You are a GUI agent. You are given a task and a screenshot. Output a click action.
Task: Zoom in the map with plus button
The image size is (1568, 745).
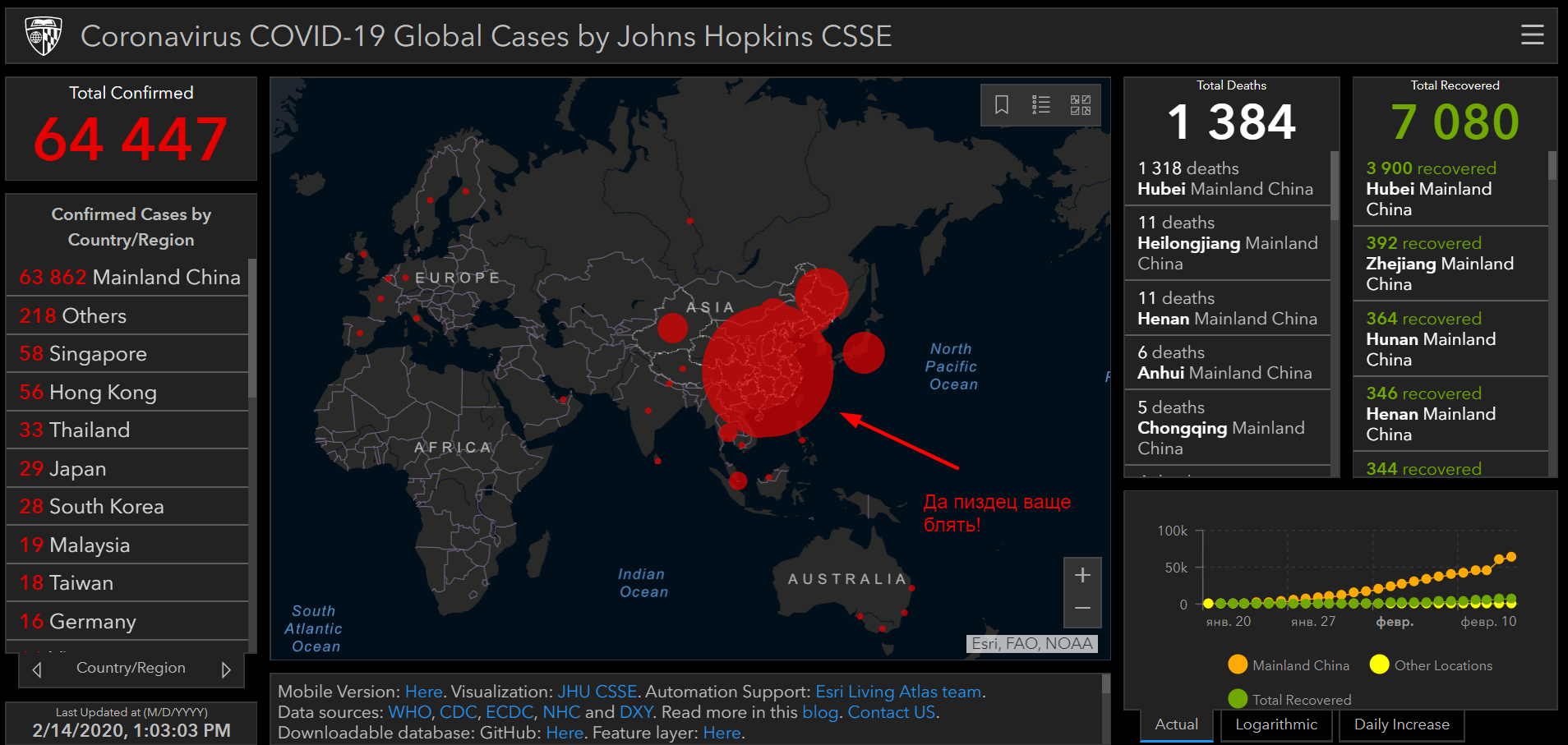[1082, 575]
